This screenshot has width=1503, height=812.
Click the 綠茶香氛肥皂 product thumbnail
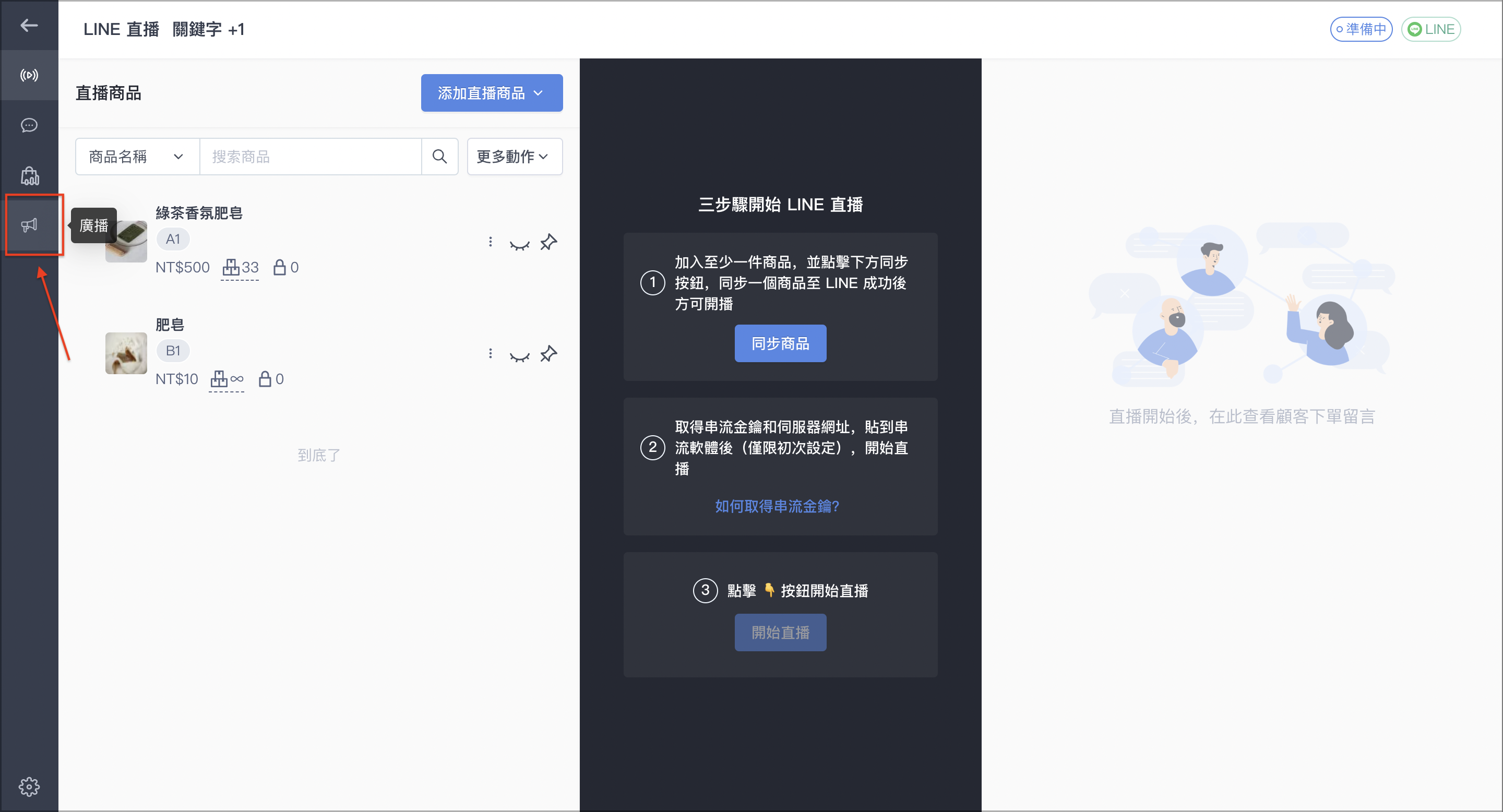126,242
